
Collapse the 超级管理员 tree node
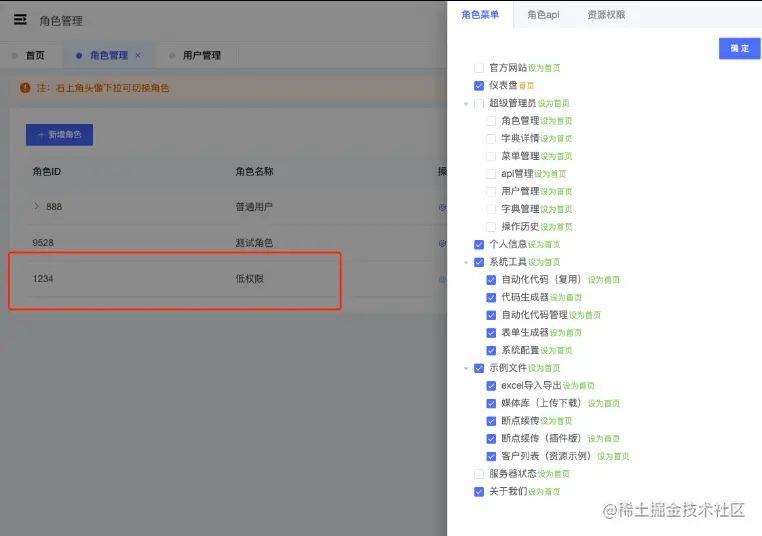coord(466,104)
